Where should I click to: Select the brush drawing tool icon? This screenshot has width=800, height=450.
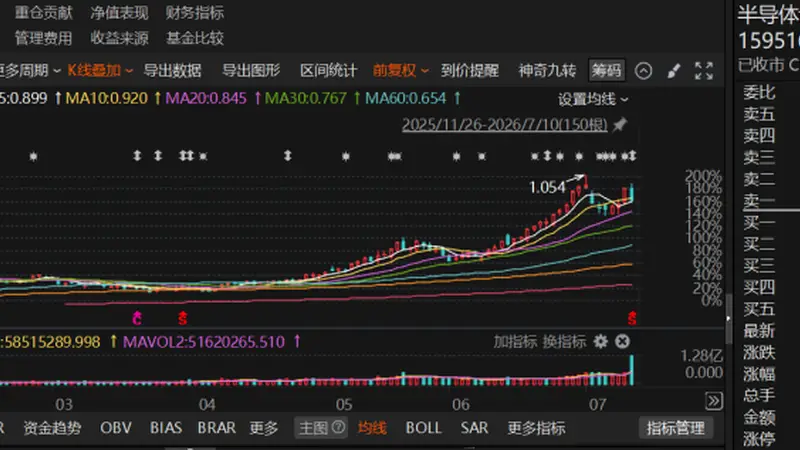coord(673,71)
